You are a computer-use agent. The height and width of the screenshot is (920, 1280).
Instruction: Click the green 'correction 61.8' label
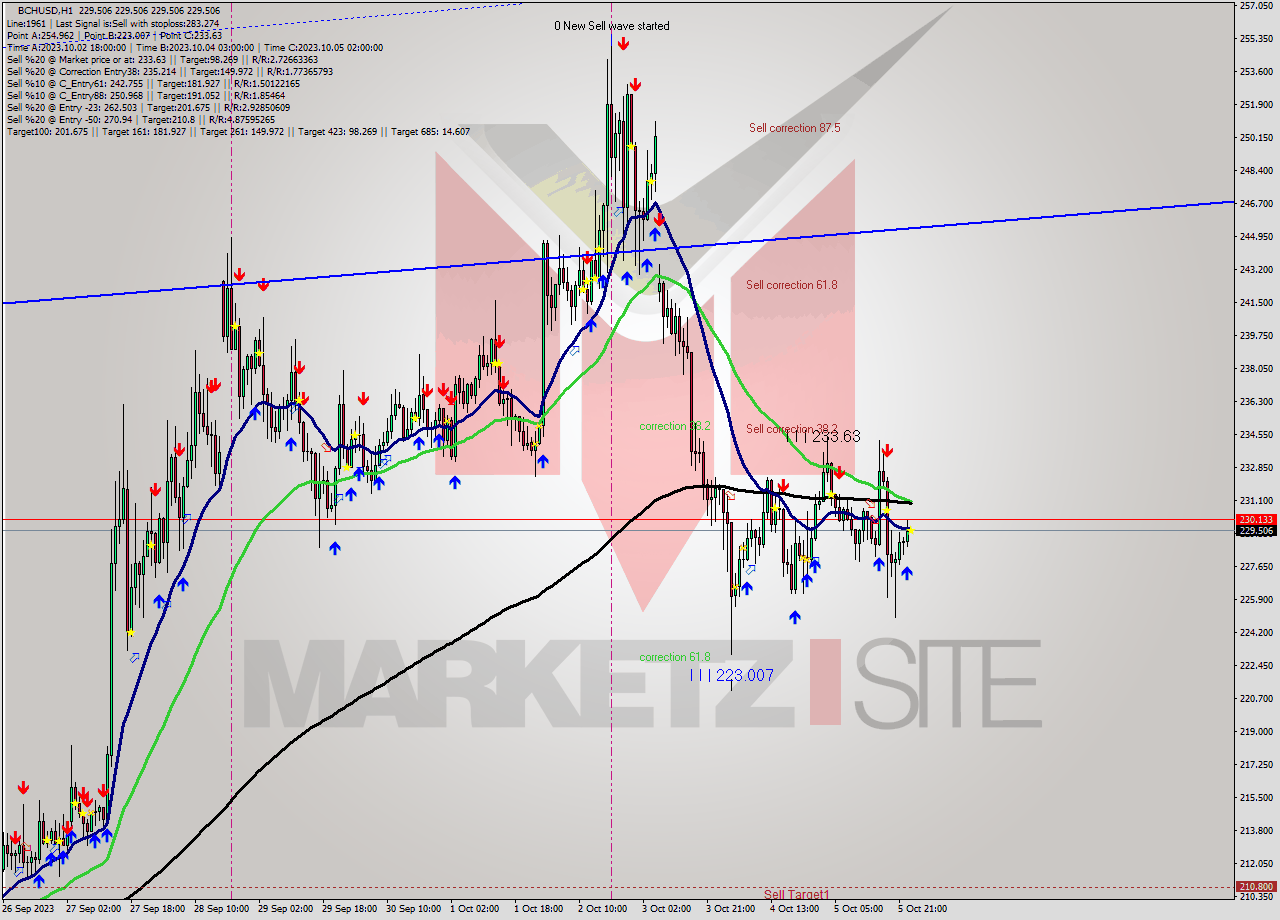pyautogui.click(x=675, y=657)
